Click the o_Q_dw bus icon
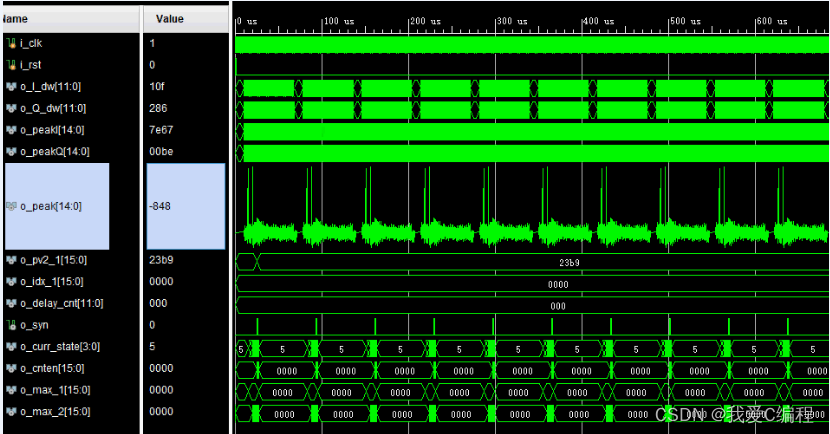 pos(11,108)
